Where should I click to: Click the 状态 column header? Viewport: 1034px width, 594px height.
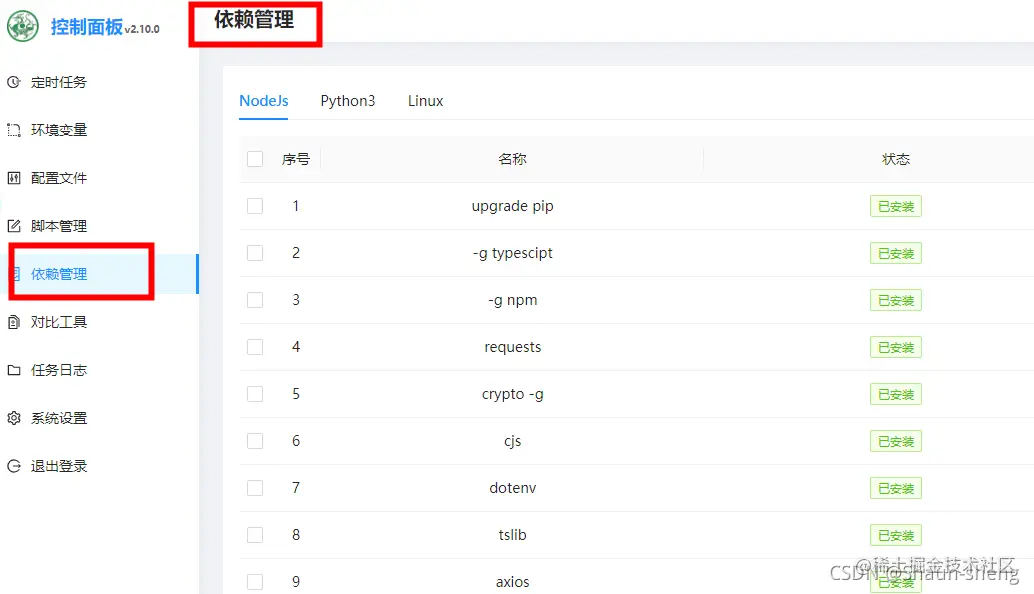click(896, 159)
